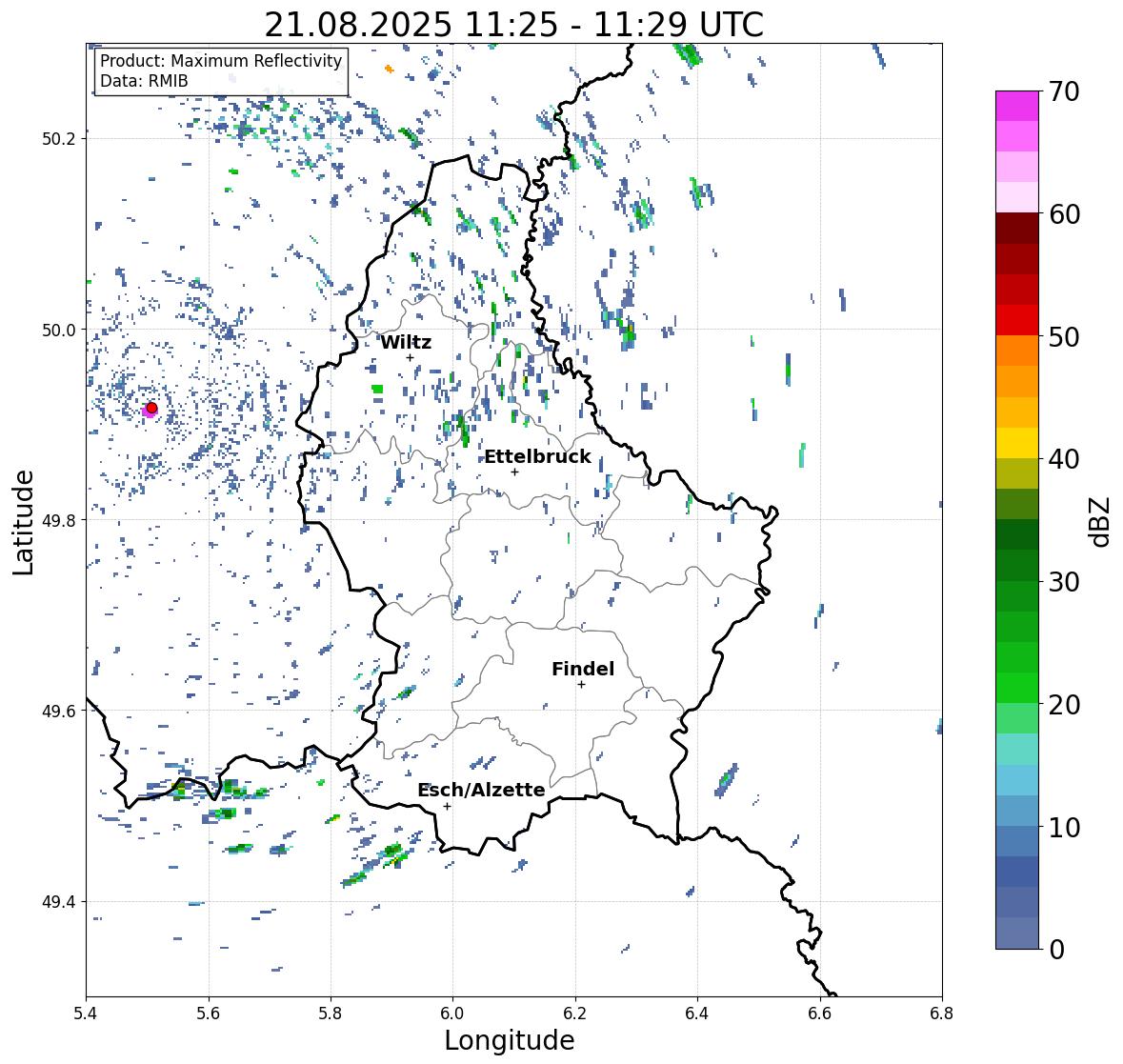Click the Wiltz city label
Screen dimensions: 1123x1064
pyautogui.click(x=406, y=342)
